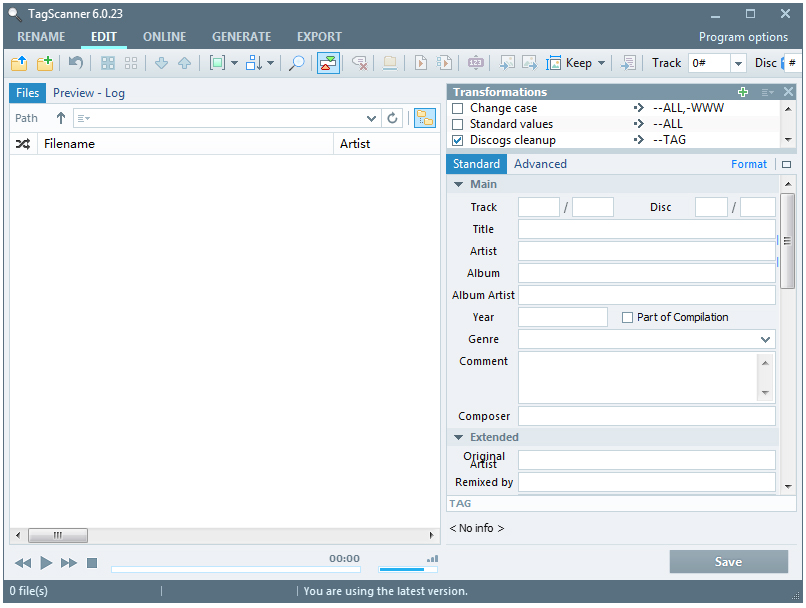Click the playback seek bar
This screenshot has width=806, height=608.
pyautogui.click(x=236, y=569)
